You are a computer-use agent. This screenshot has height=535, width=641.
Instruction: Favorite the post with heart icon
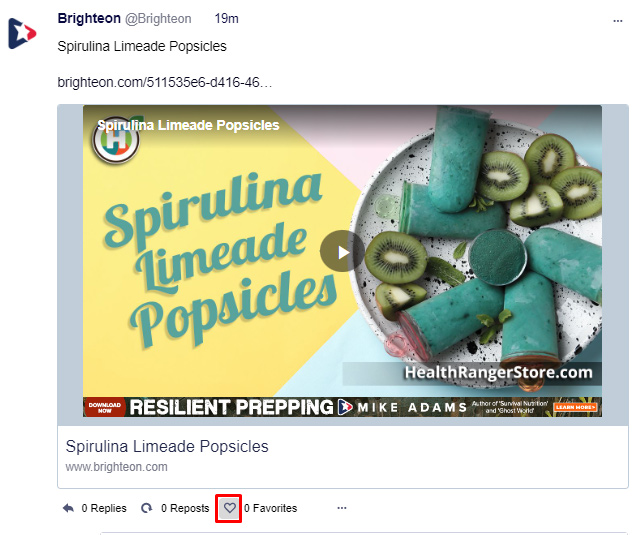click(229, 508)
